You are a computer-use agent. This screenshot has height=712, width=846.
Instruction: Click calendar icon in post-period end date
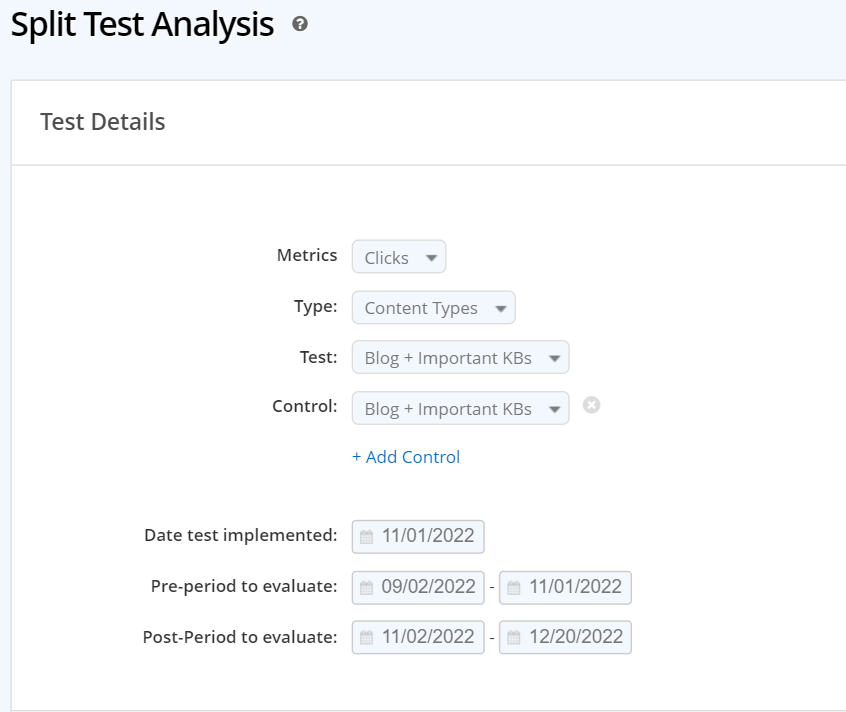[514, 637]
